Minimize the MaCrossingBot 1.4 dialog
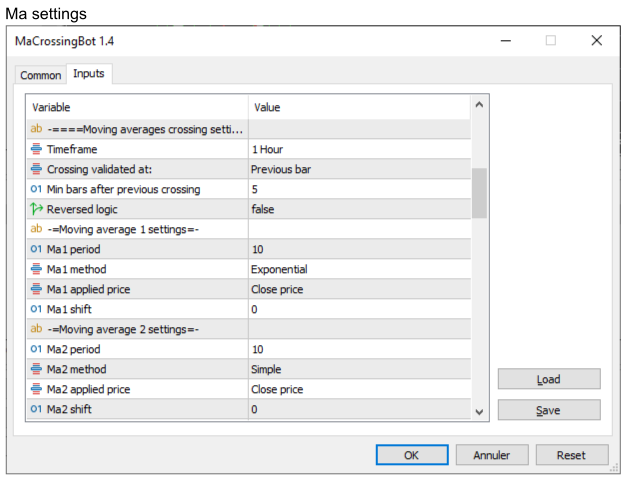This screenshot has width=640, height=480. point(506,40)
